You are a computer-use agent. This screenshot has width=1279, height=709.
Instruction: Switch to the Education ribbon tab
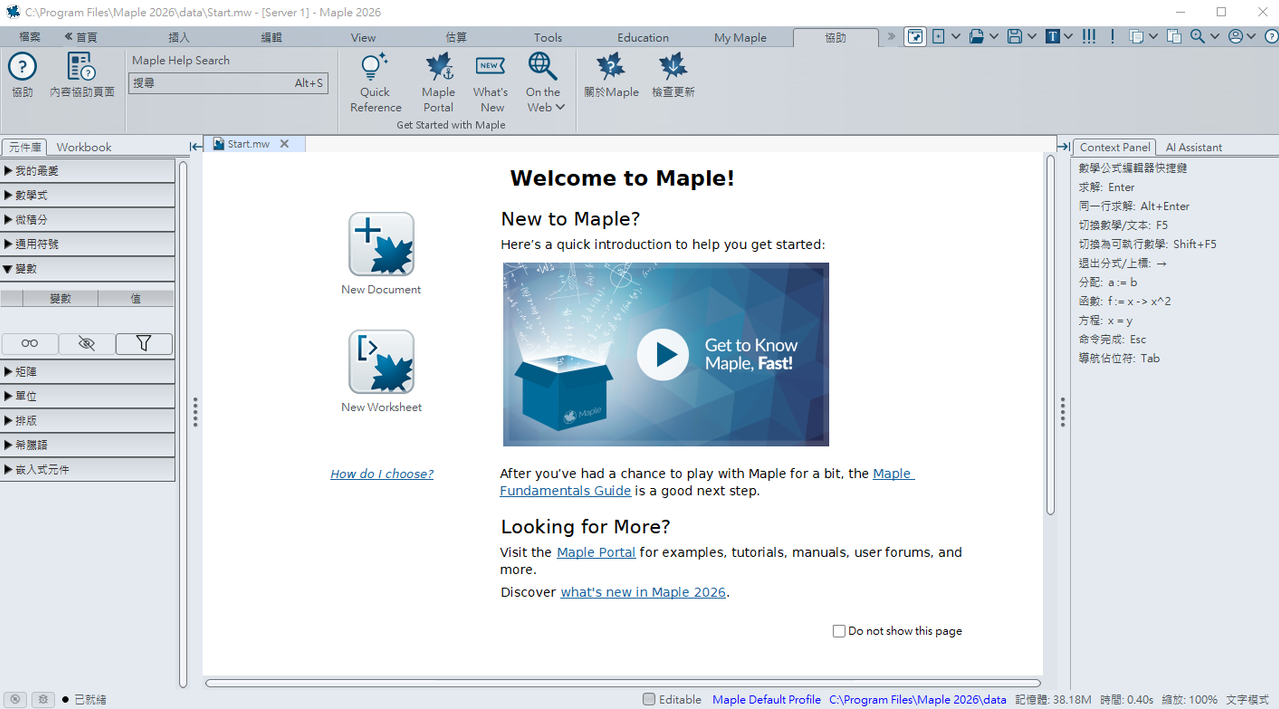(642, 38)
